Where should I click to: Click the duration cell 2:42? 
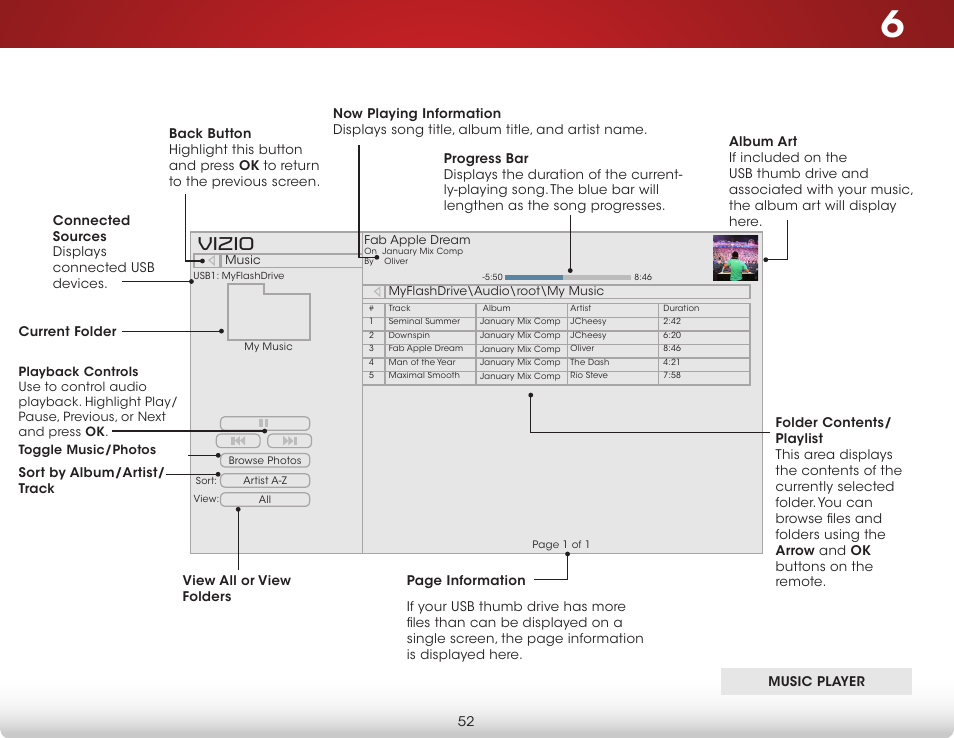tap(672, 321)
